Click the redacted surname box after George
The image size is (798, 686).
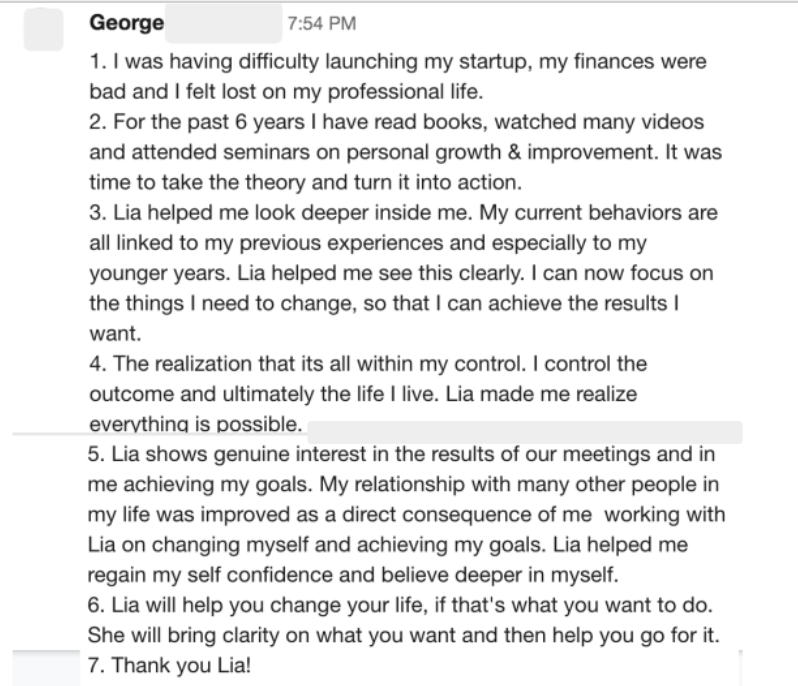point(223,23)
